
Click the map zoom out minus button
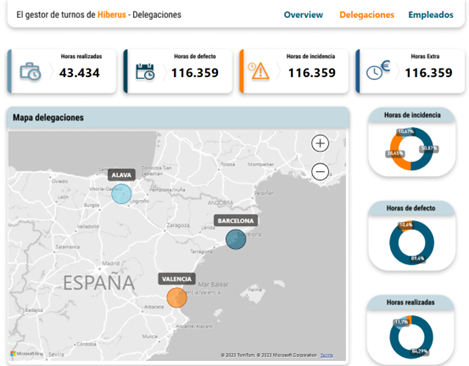[320, 172]
